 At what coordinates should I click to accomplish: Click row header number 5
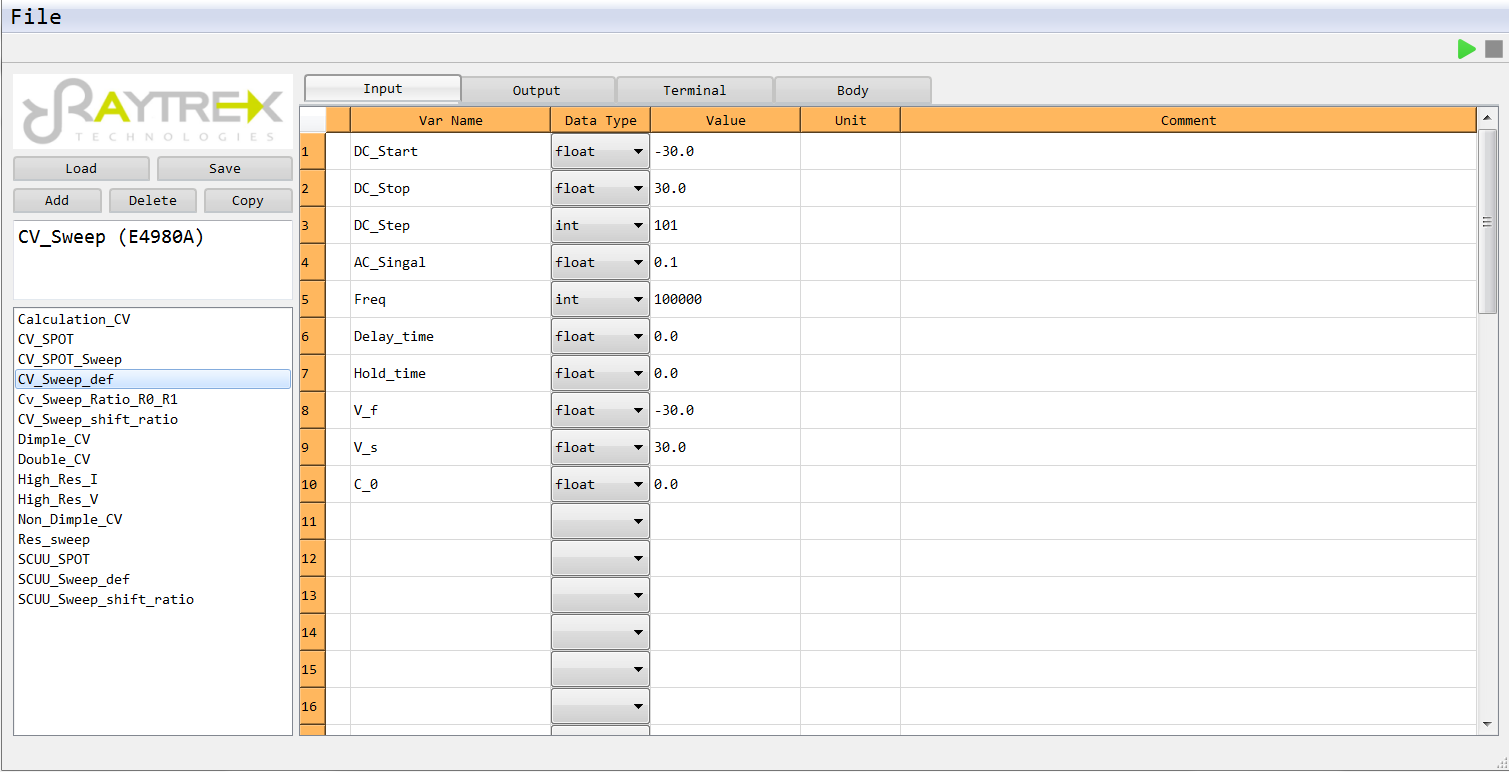click(x=312, y=299)
